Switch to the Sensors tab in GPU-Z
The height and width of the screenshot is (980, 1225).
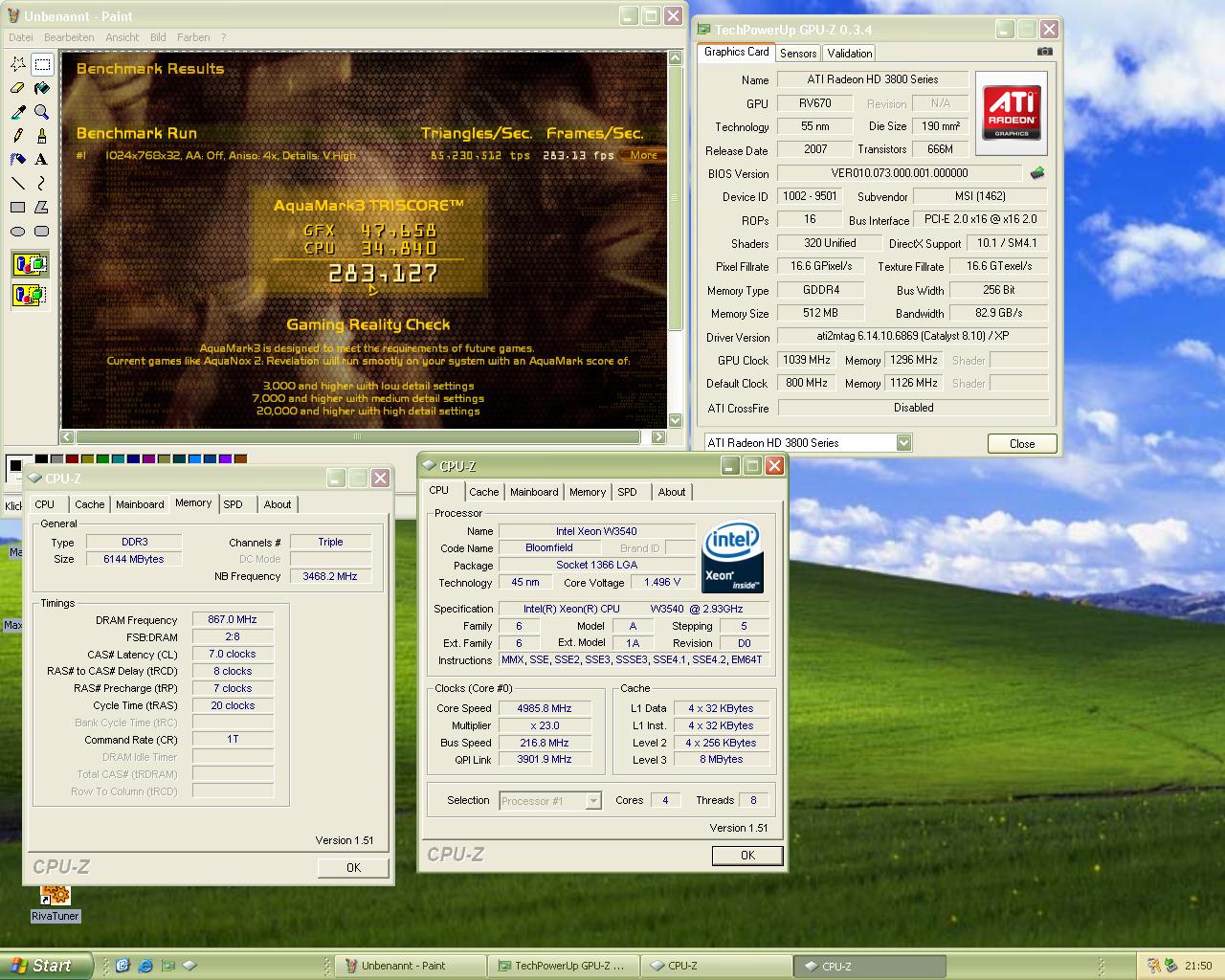point(798,54)
